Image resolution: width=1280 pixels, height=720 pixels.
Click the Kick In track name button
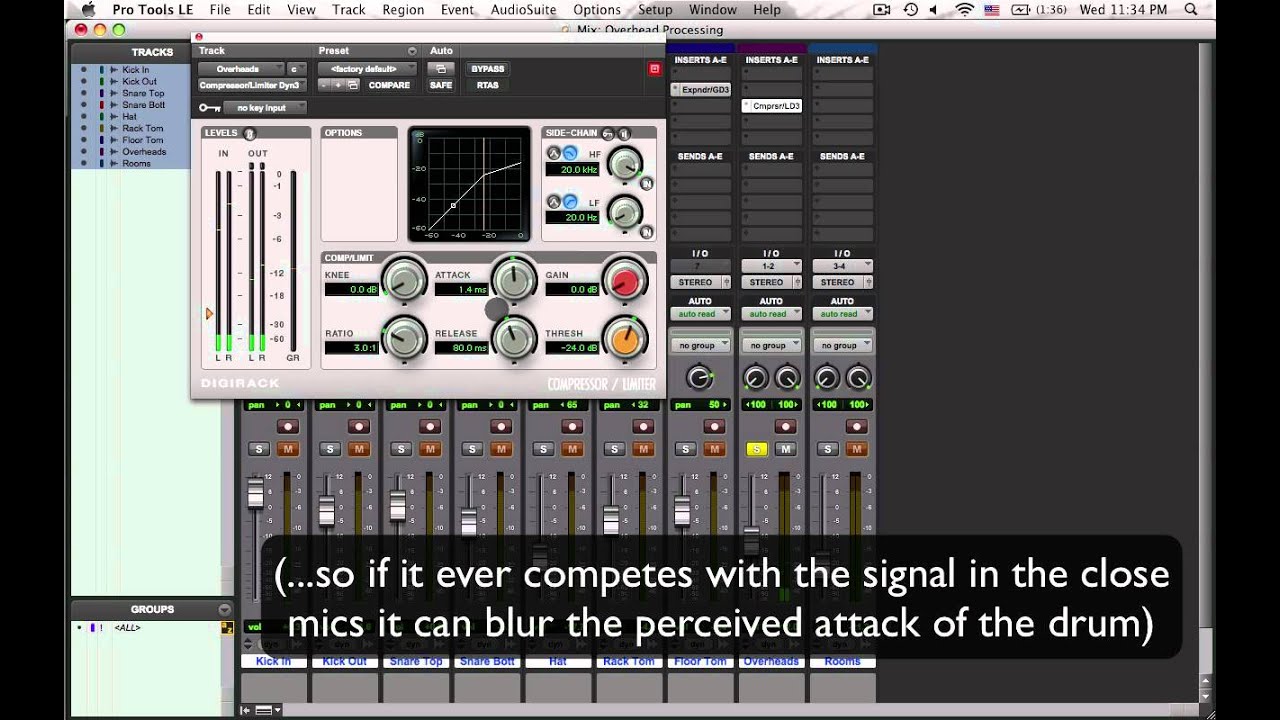point(273,661)
